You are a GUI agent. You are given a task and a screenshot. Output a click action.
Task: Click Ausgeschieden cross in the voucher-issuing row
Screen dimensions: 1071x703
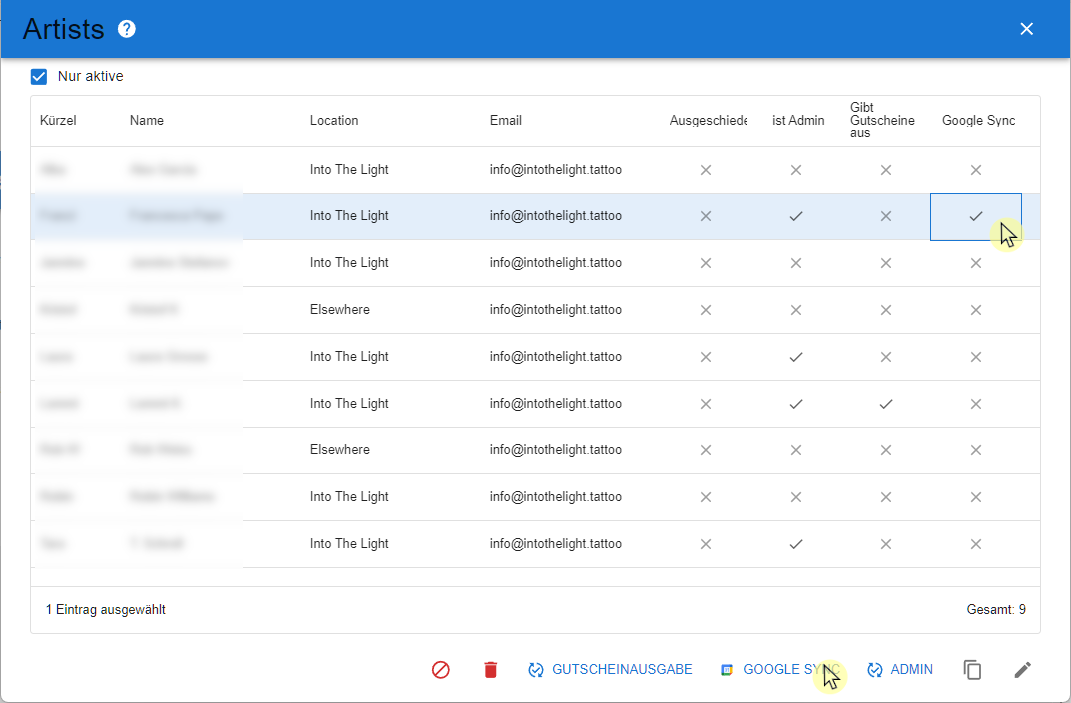706,404
